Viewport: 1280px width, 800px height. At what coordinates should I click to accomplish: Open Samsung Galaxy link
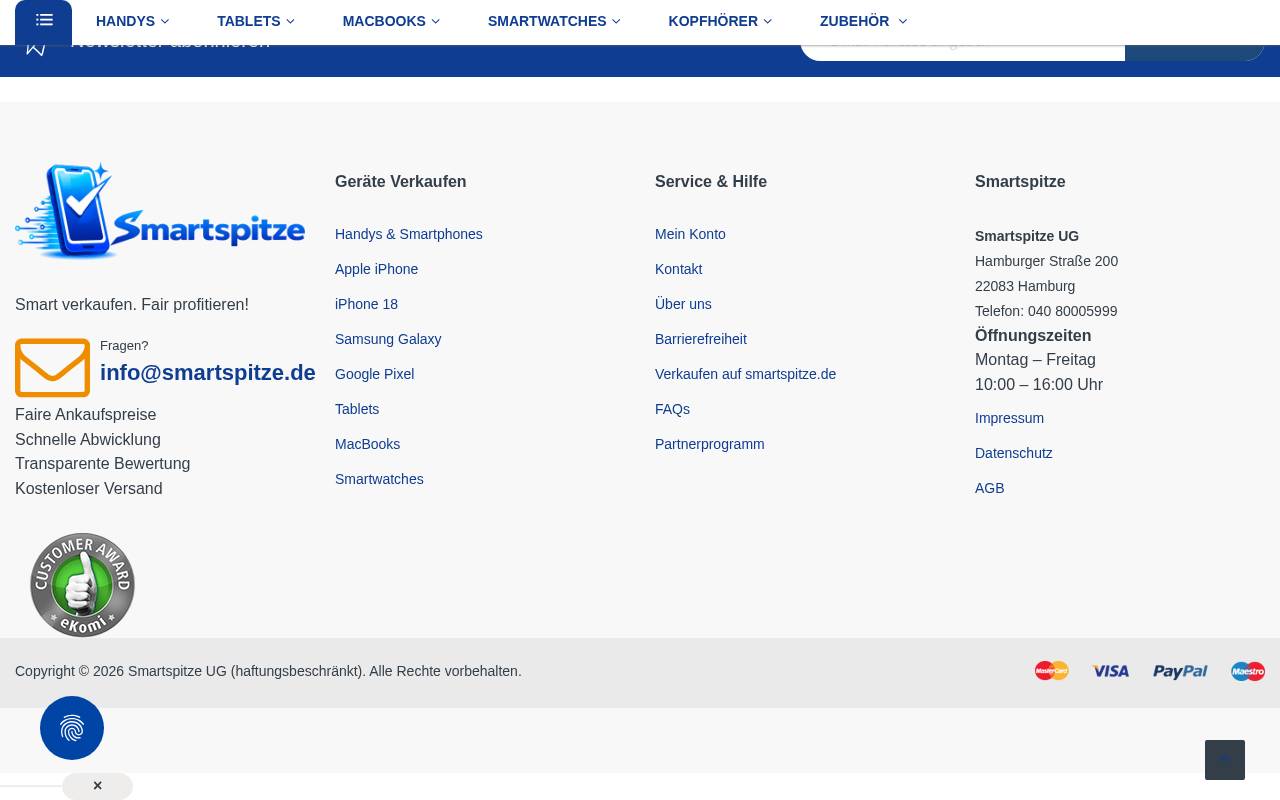(x=388, y=339)
